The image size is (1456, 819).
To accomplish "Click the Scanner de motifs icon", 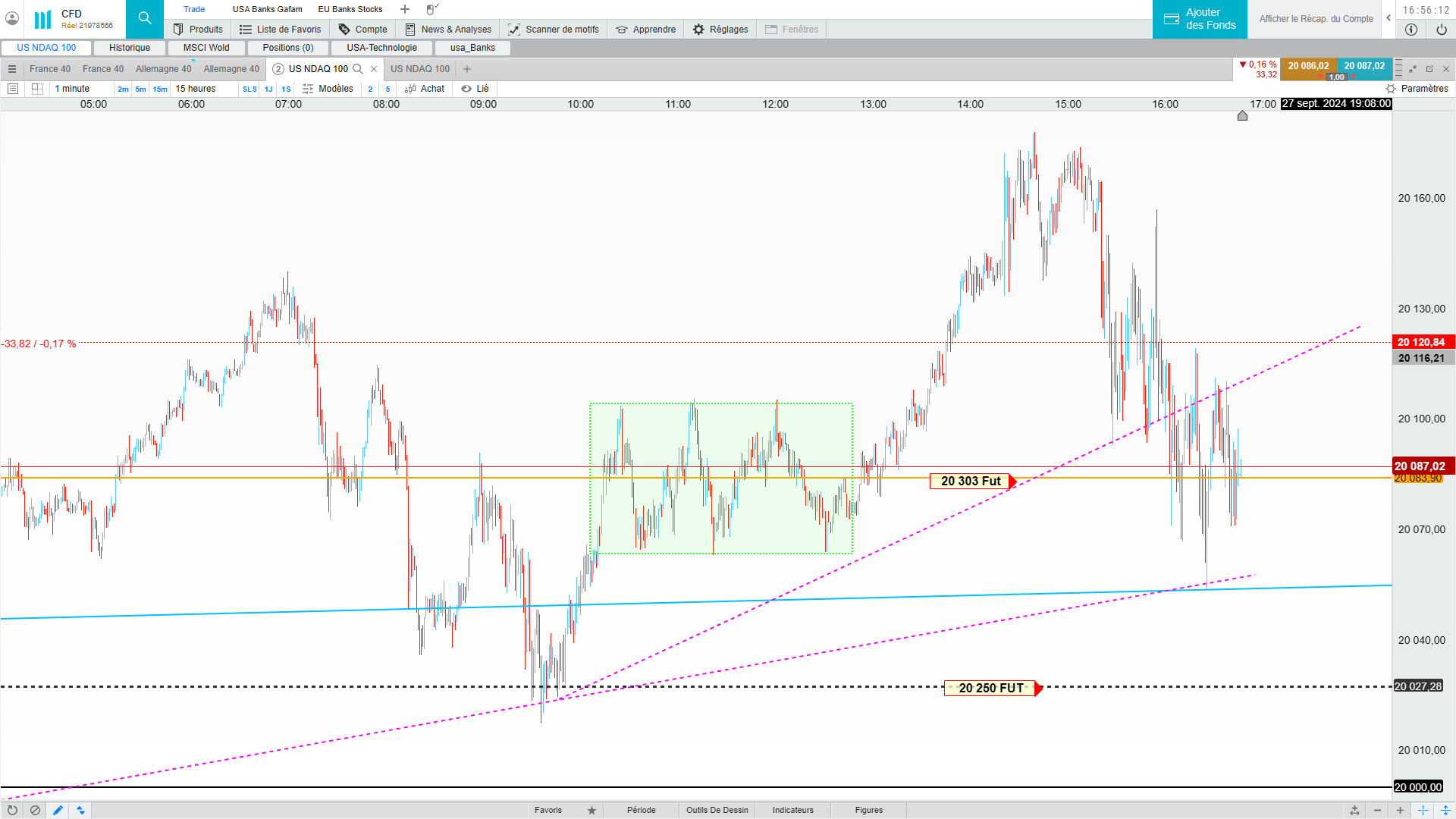I will coord(514,30).
